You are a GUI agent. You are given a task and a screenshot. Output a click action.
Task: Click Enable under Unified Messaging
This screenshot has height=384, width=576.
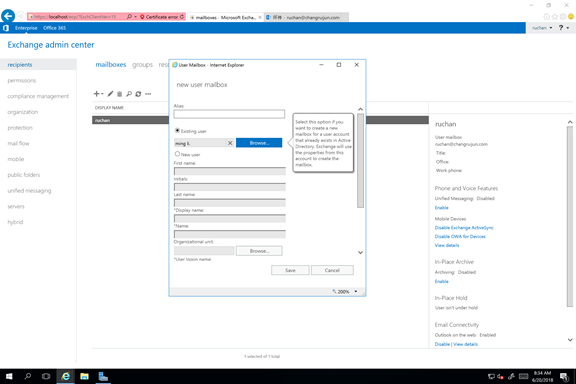[x=442, y=208]
